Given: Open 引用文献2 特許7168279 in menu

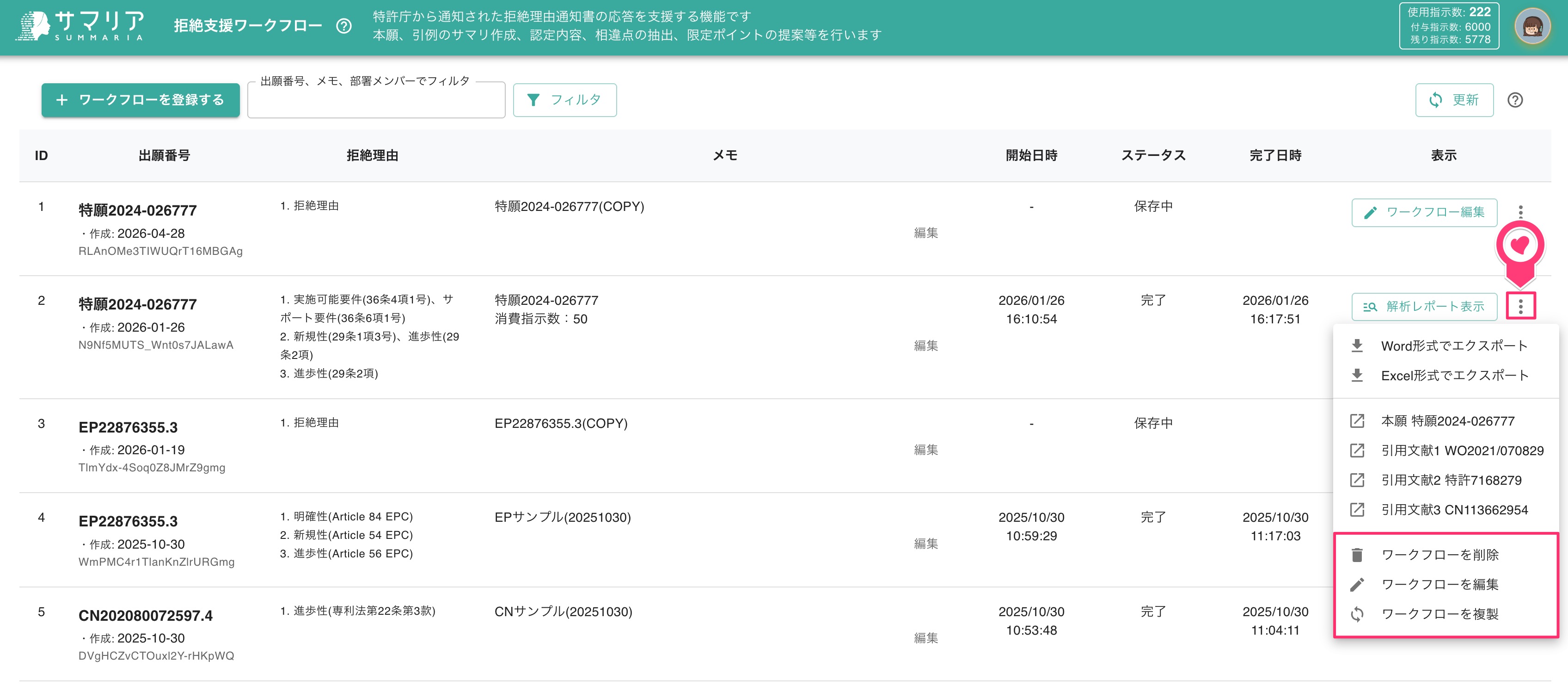Looking at the screenshot, I should click(1445, 480).
